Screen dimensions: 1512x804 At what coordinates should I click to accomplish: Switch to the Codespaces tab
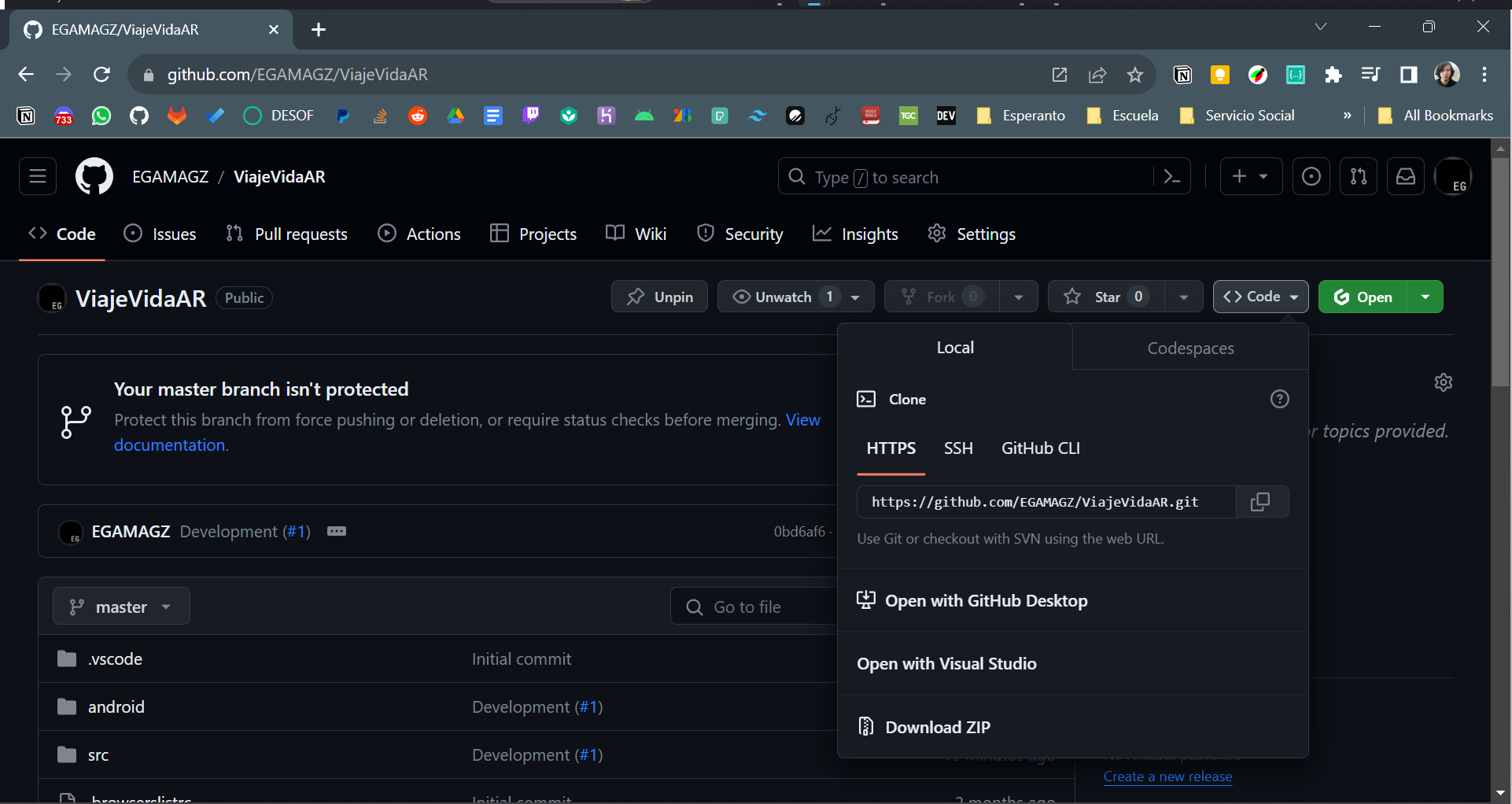[x=1190, y=348]
